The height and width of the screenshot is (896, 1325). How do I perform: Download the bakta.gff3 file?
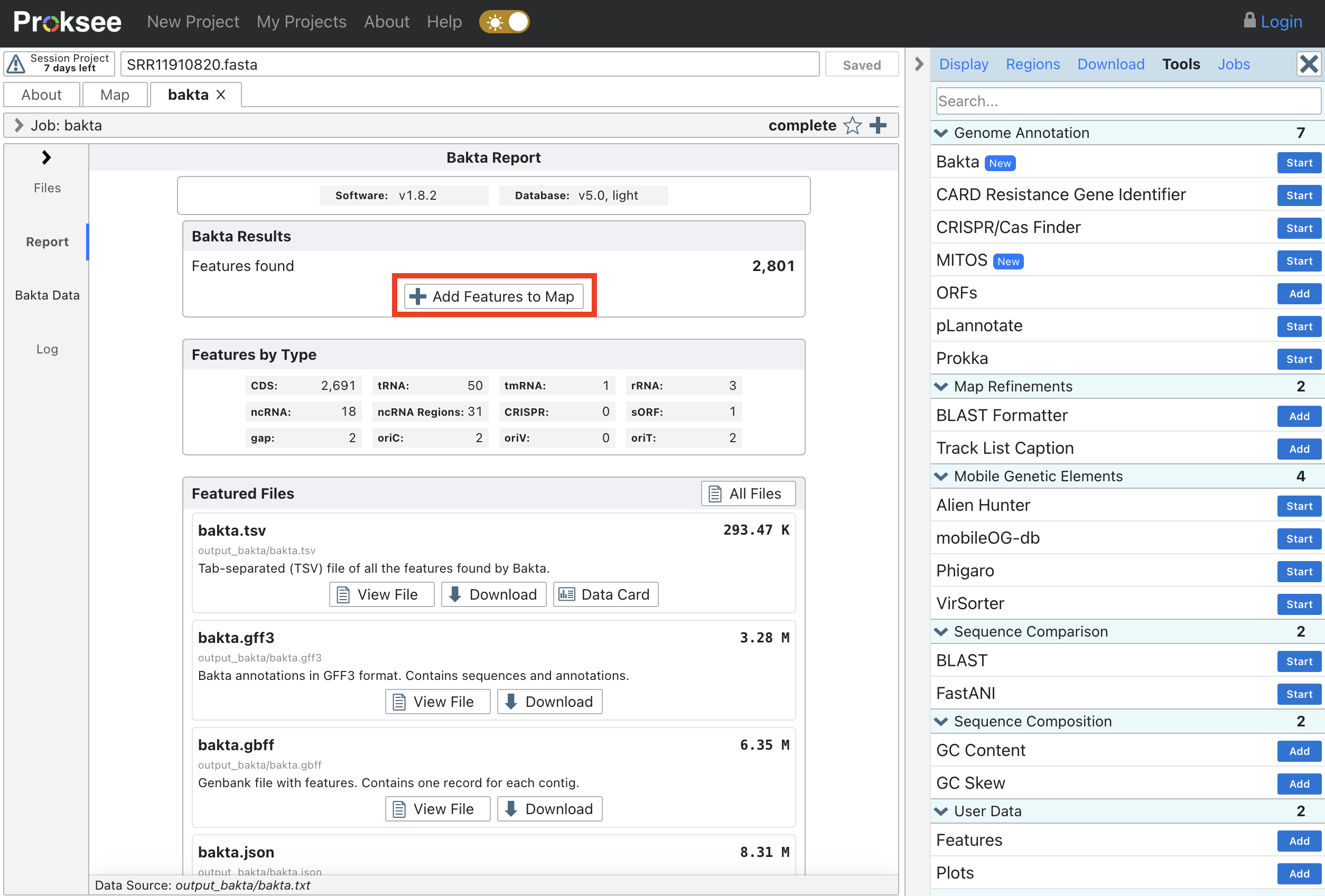[549, 702]
